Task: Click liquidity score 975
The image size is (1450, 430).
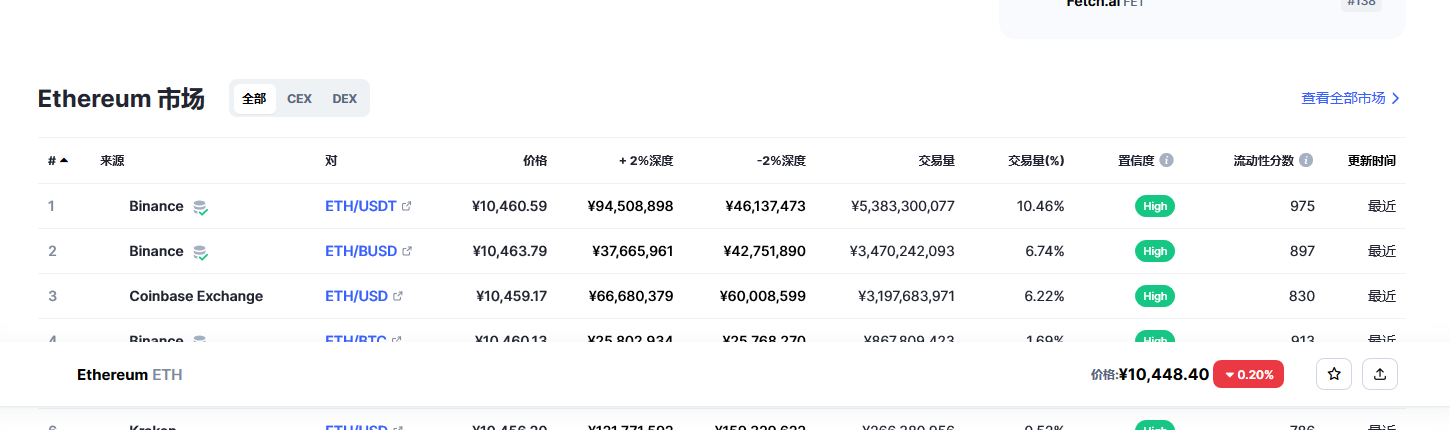Action: (x=1302, y=206)
